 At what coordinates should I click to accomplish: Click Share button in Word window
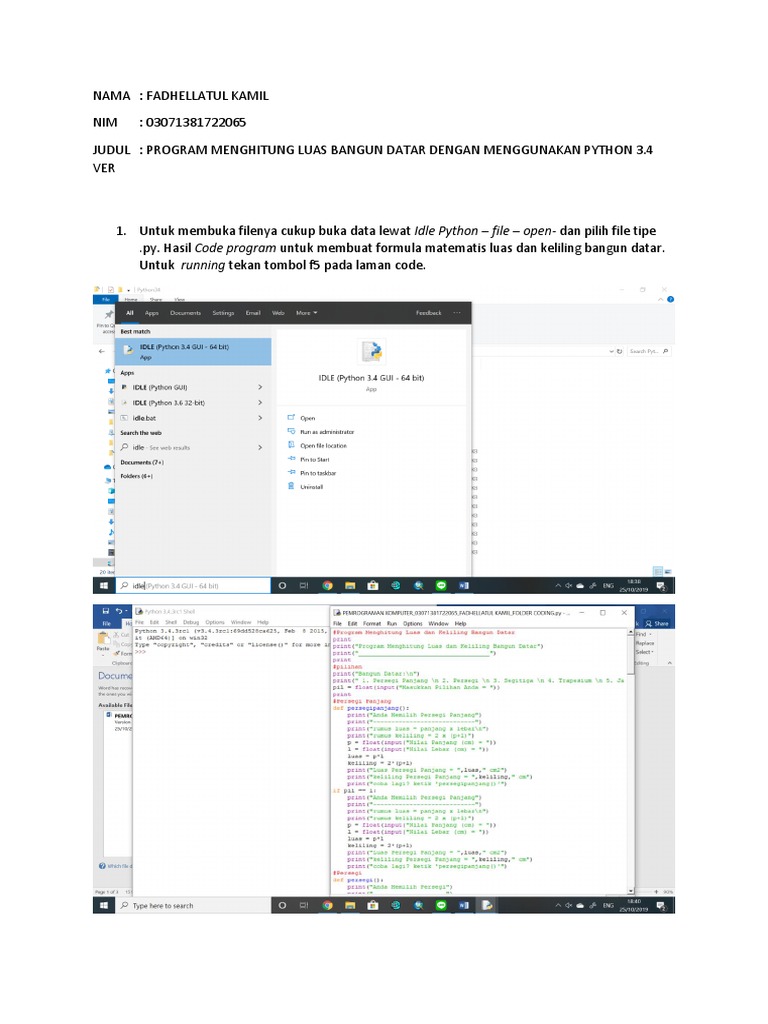click(x=657, y=624)
